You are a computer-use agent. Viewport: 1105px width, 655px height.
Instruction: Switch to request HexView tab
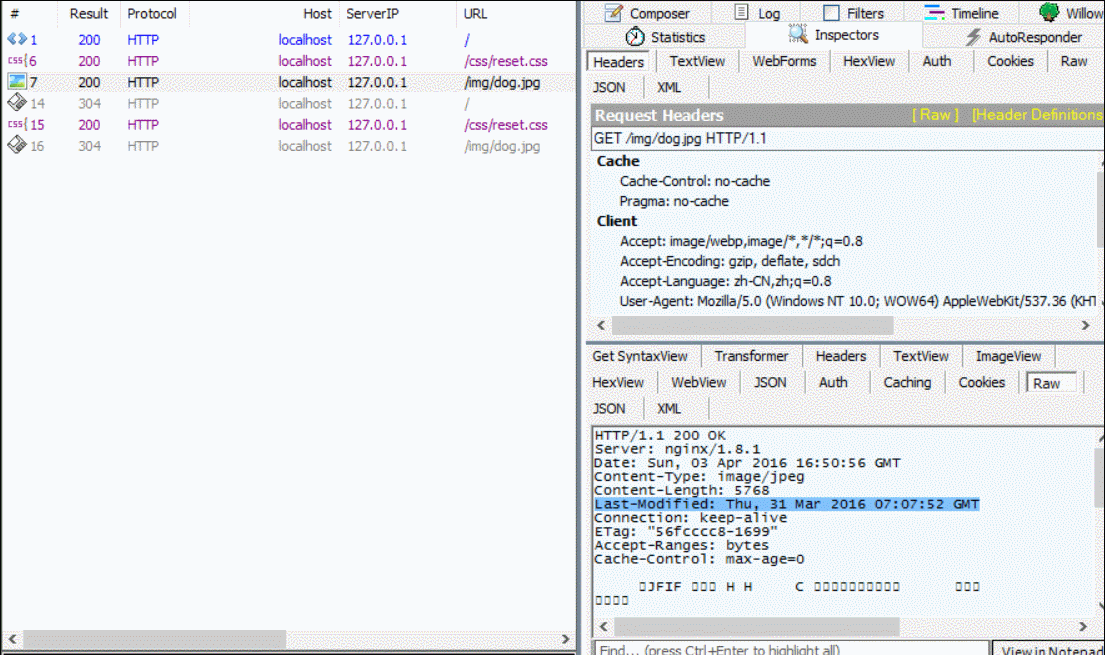868,61
